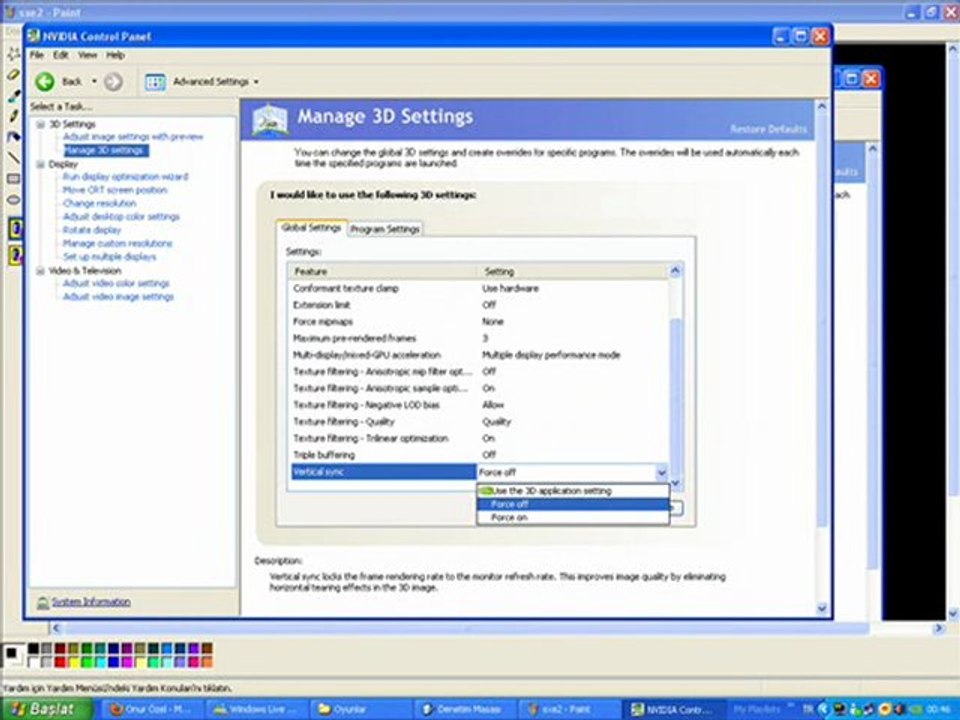Screen dimensions: 960x720
Task: Select the Airbrush tool in Paint
Action: (13, 137)
